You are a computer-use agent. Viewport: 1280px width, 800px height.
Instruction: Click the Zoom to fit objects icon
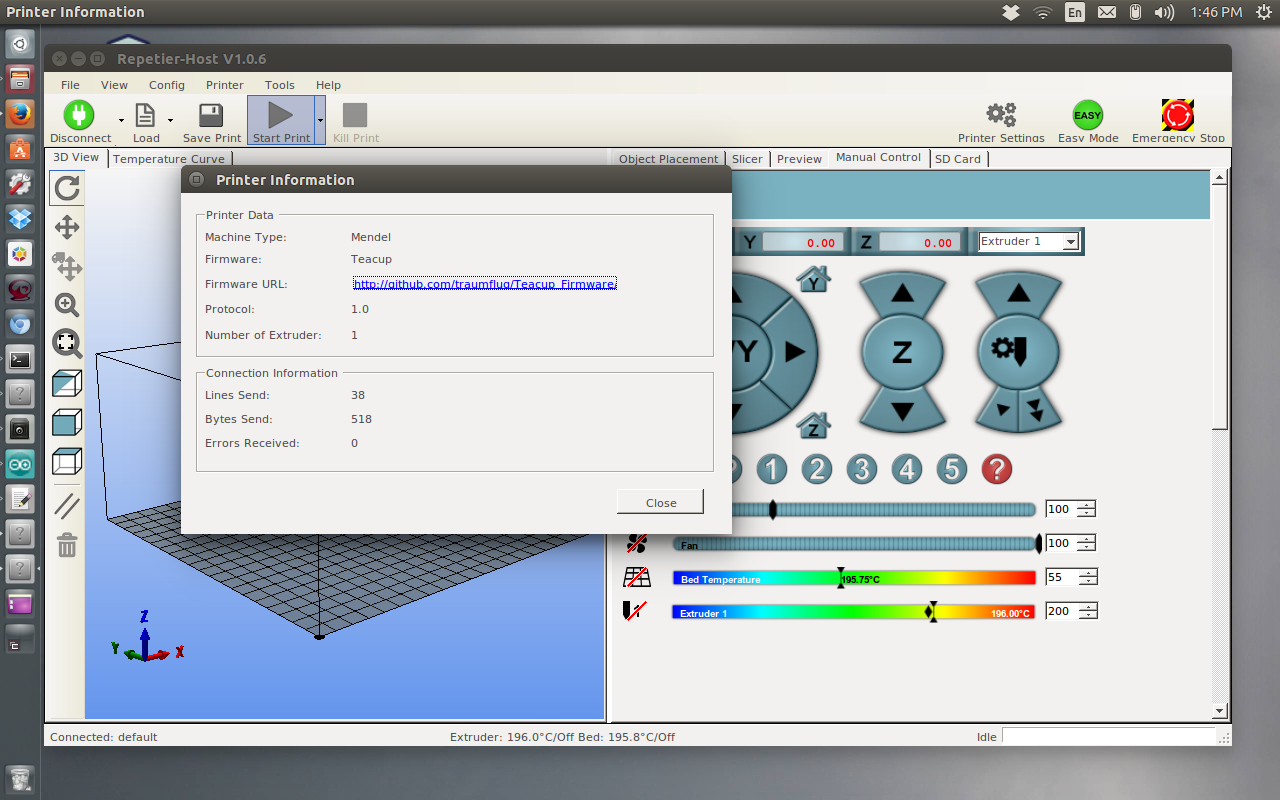(x=67, y=344)
